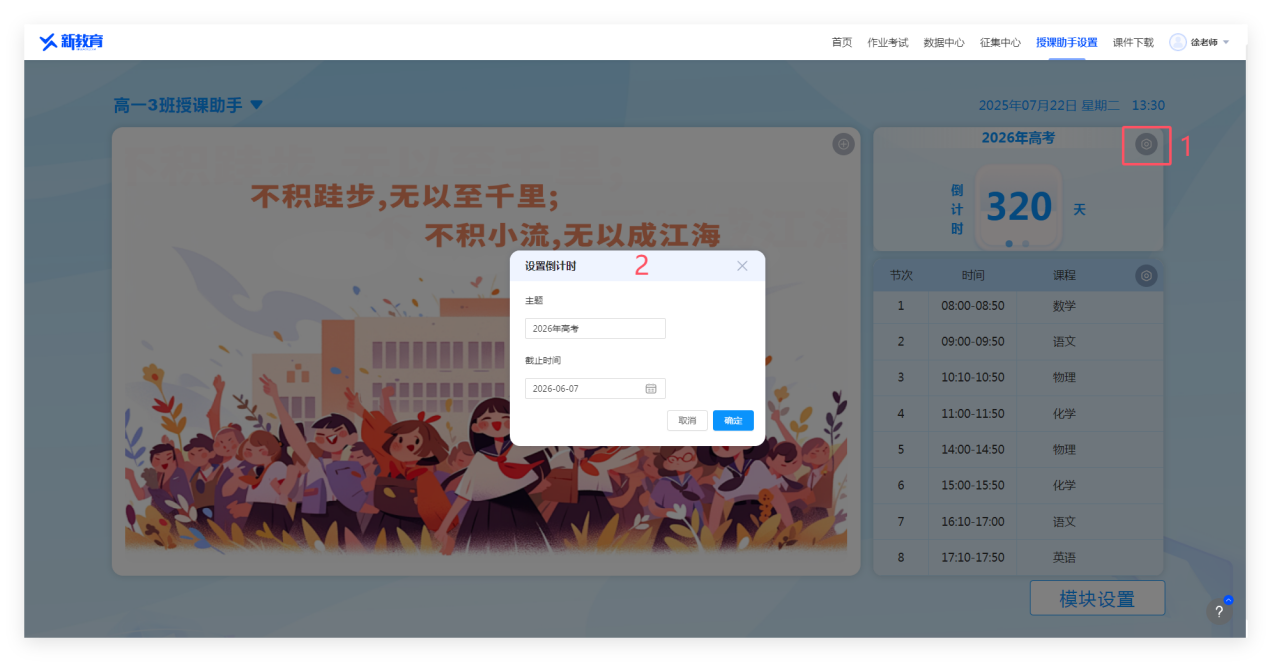The height and width of the screenshot is (662, 1272).
Task: Open the 数据中心 menu
Action: pyautogui.click(x=944, y=42)
